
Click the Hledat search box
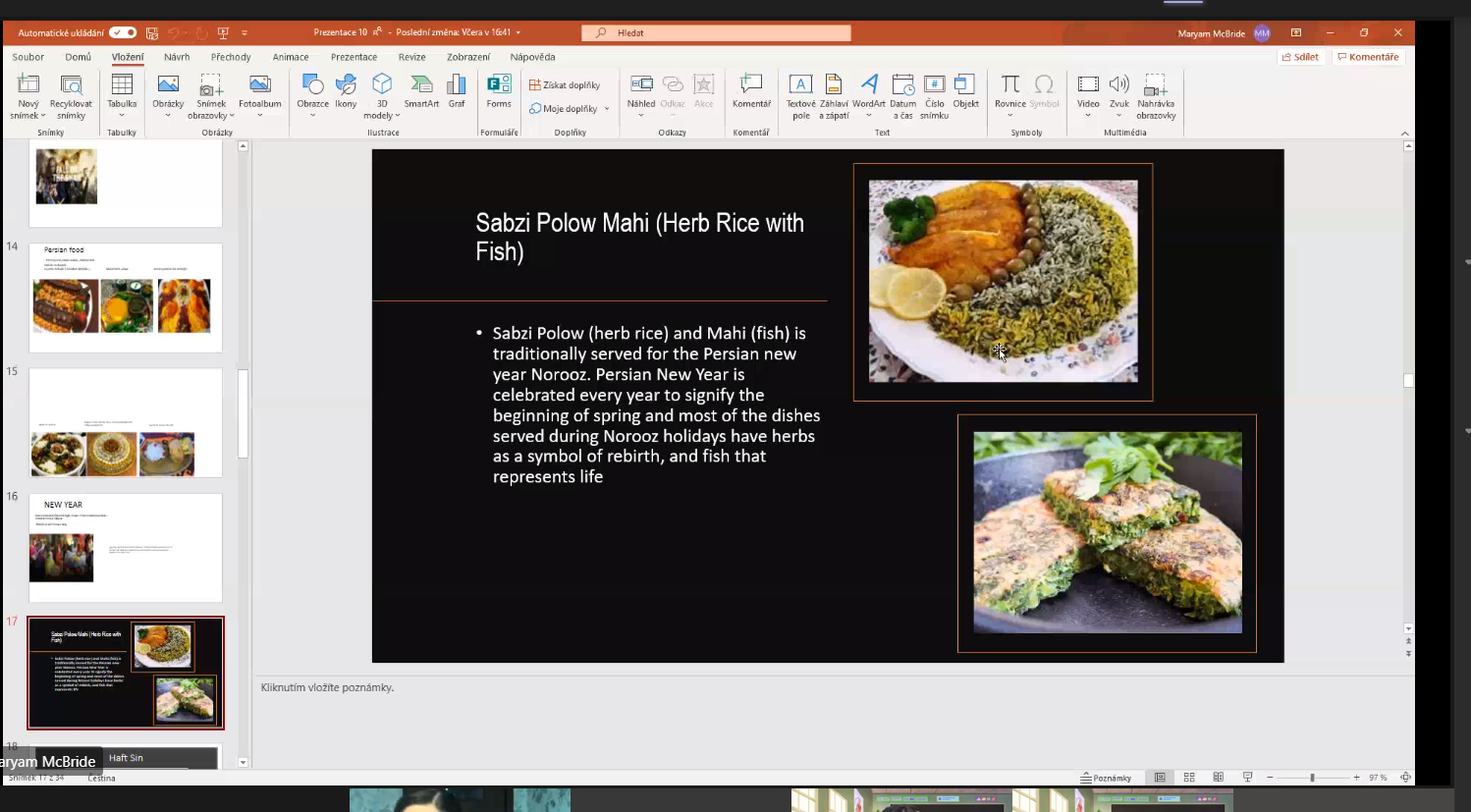(716, 32)
